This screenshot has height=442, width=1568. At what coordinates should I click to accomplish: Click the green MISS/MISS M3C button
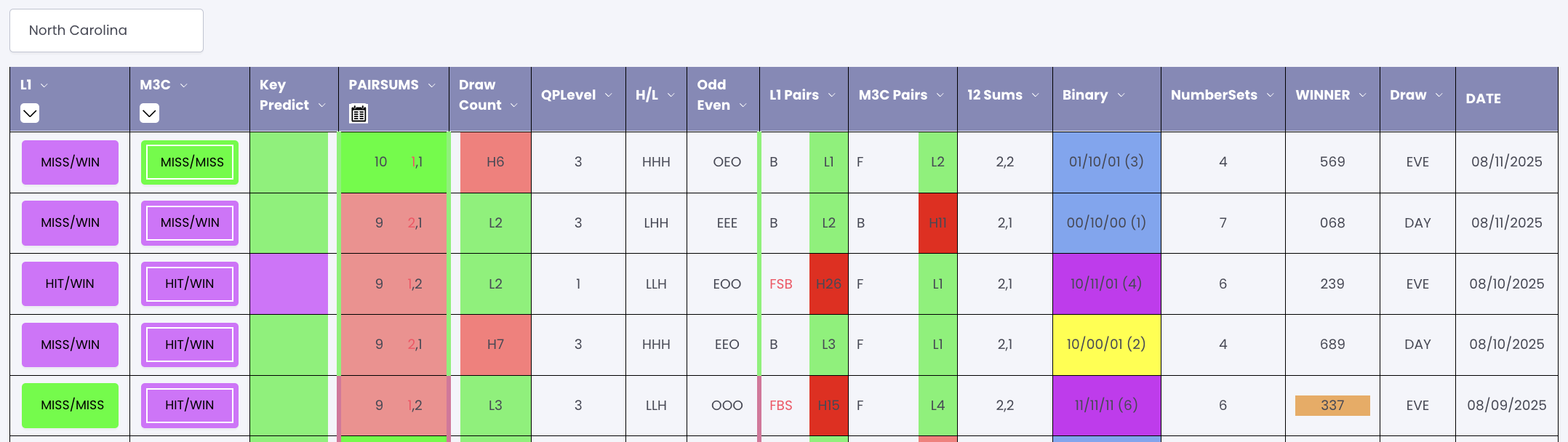pyautogui.click(x=190, y=162)
